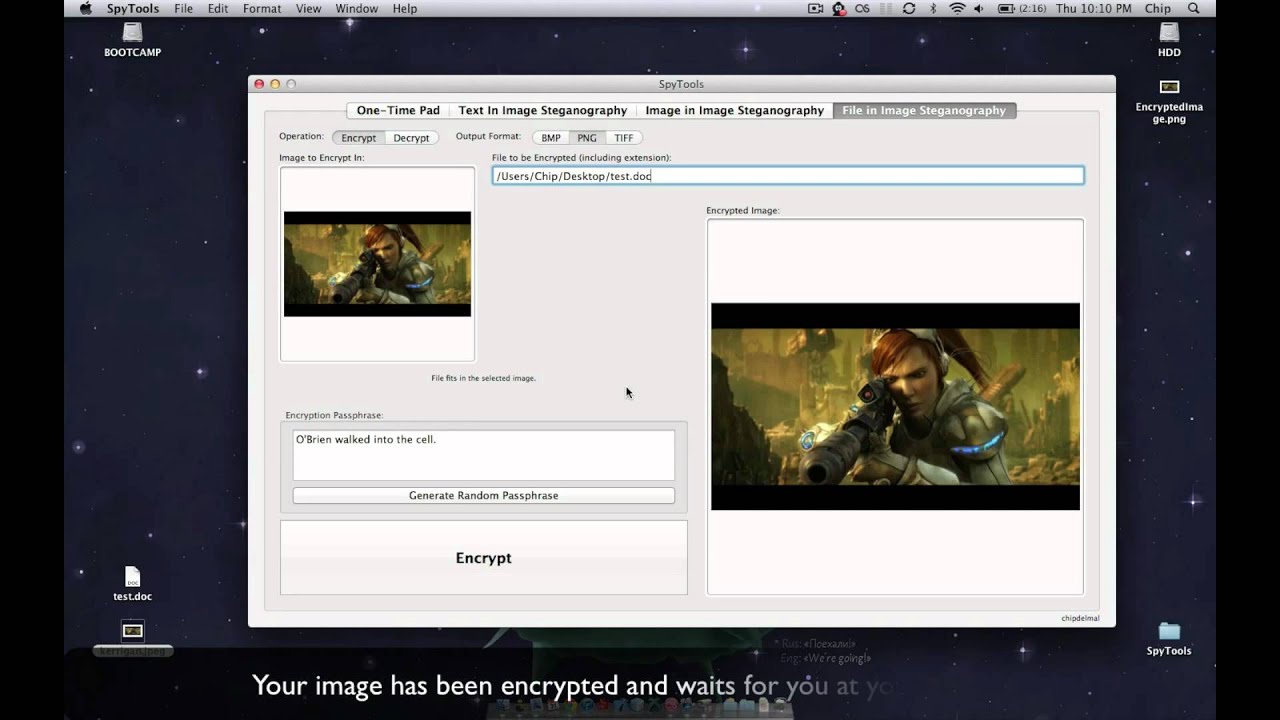
Task: Click the 'Encrypted Image:' label
Action: point(743,211)
